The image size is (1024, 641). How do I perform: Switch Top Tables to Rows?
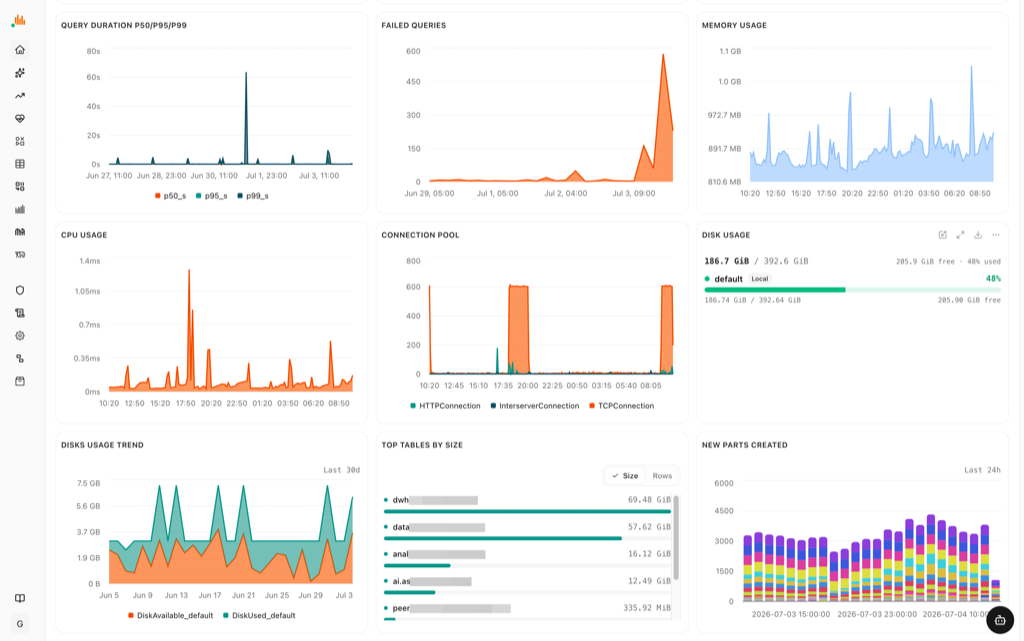click(662, 476)
